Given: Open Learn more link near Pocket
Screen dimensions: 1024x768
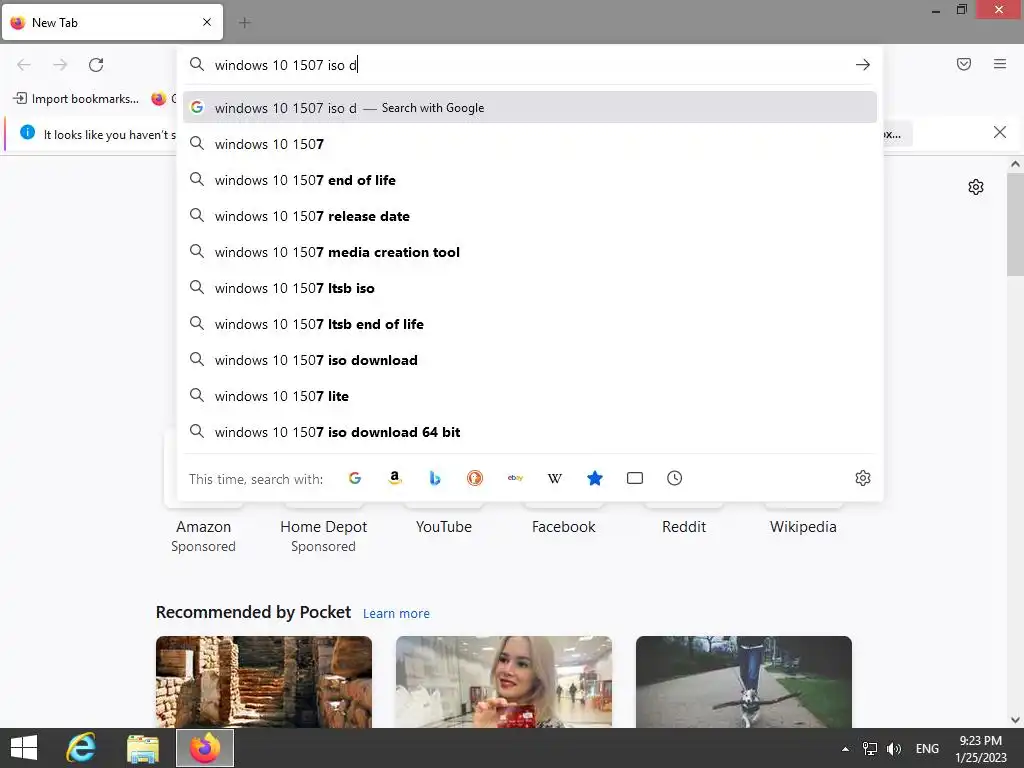Looking at the screenshot, I should 396,613.
